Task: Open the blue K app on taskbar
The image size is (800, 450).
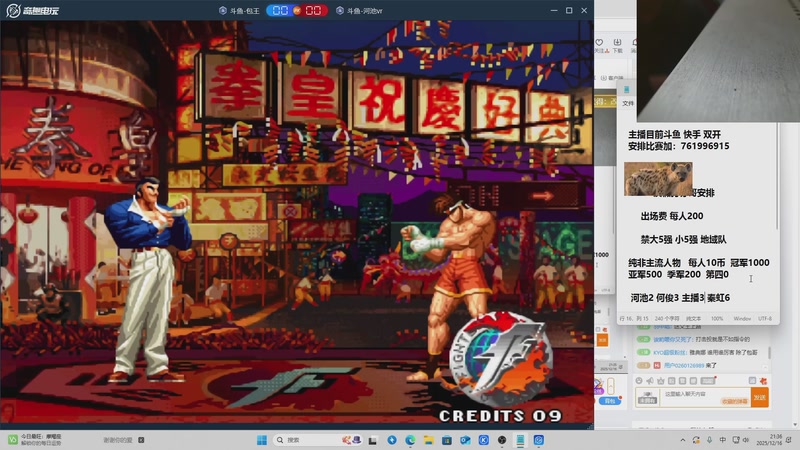Action: click(x=484, y=440)
